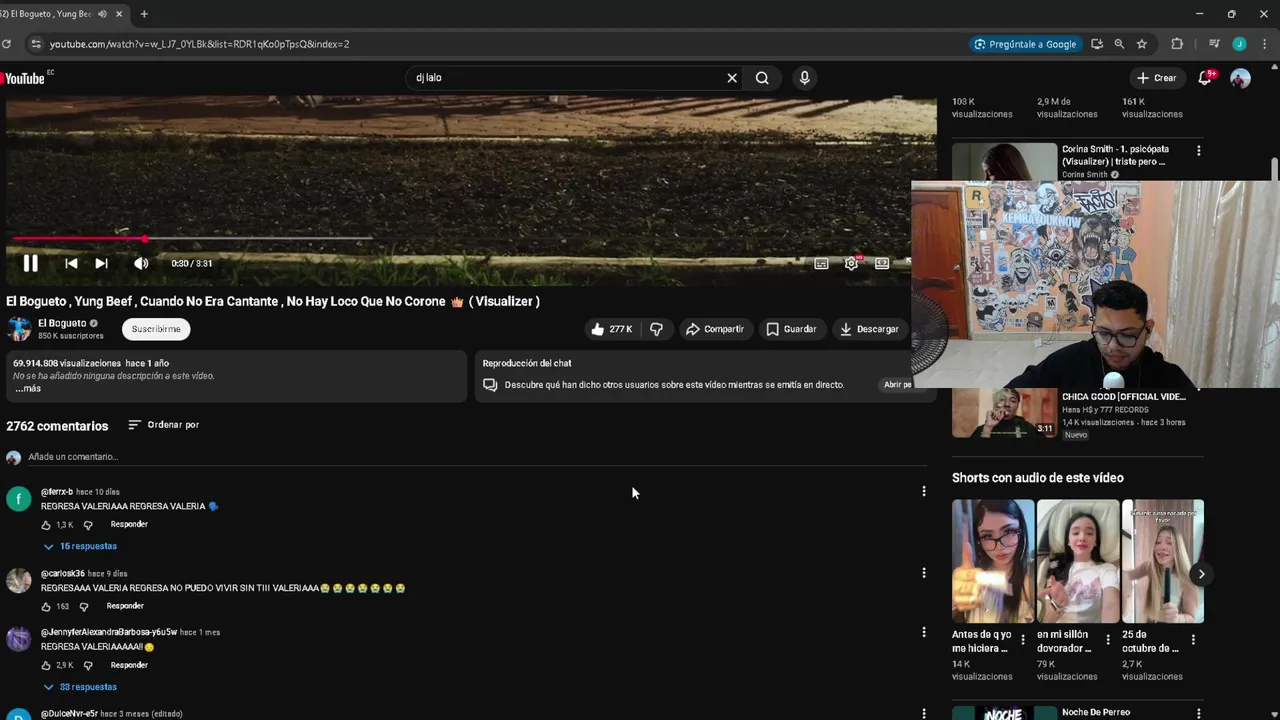Expand 15 respuestas under @ferrx-b comment

pos(80,546)
